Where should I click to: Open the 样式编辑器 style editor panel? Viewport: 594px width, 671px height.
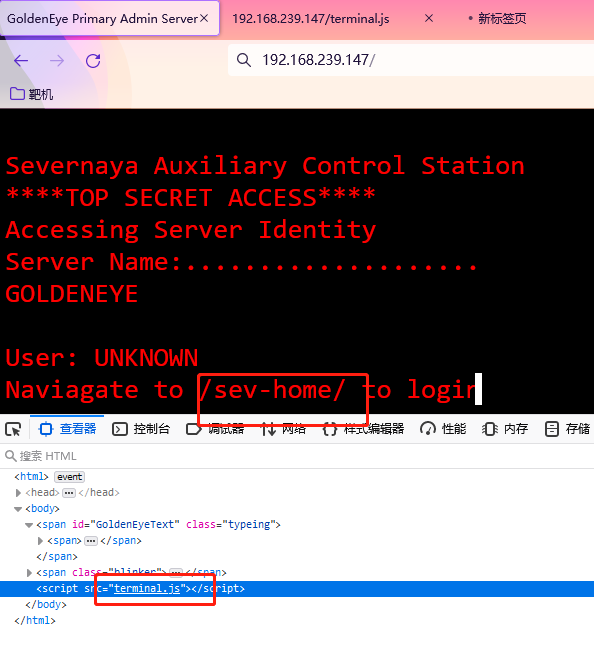pyautogui.click(x=363, y=428)
